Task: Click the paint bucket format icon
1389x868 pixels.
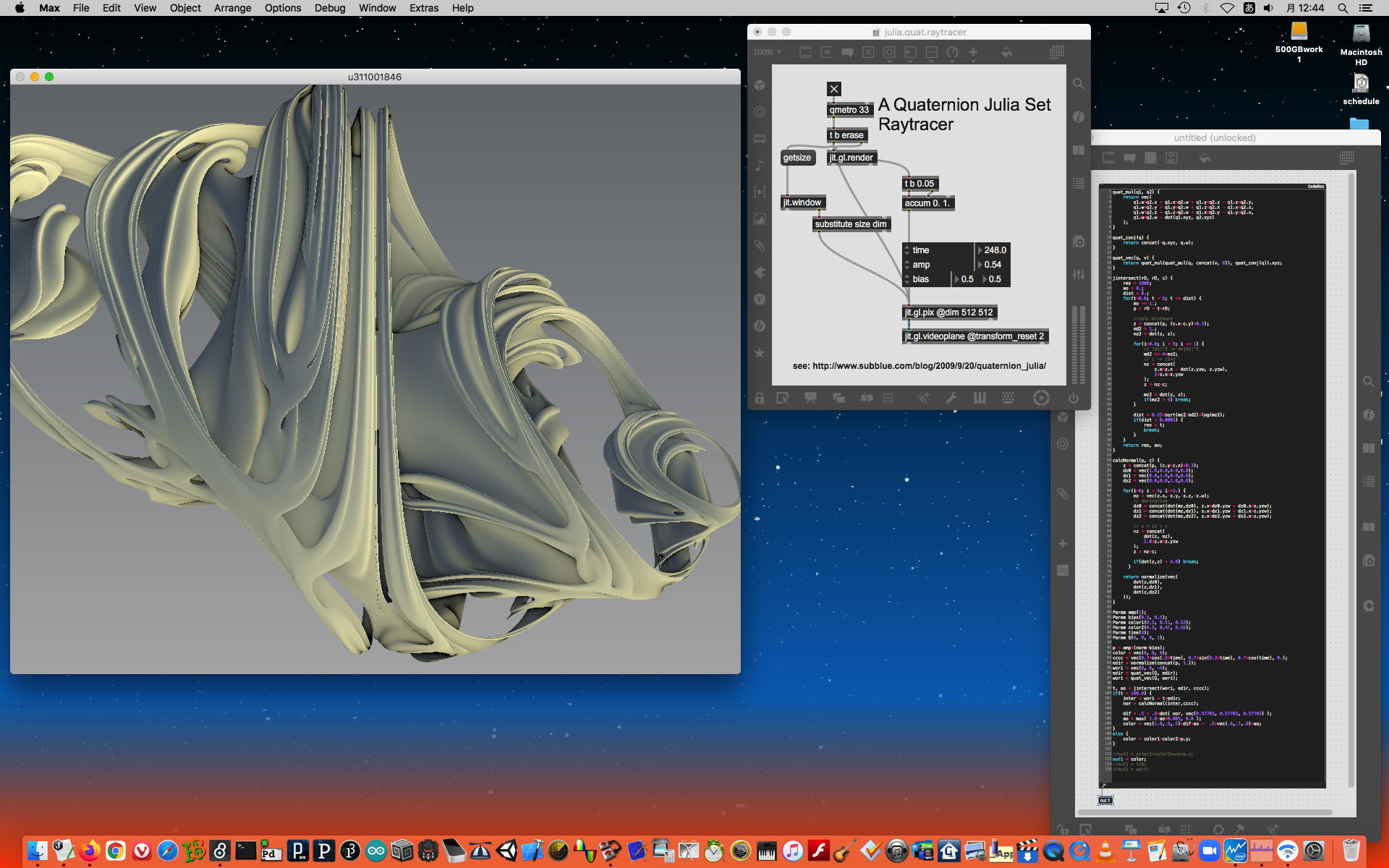Action: (1006, 52)
